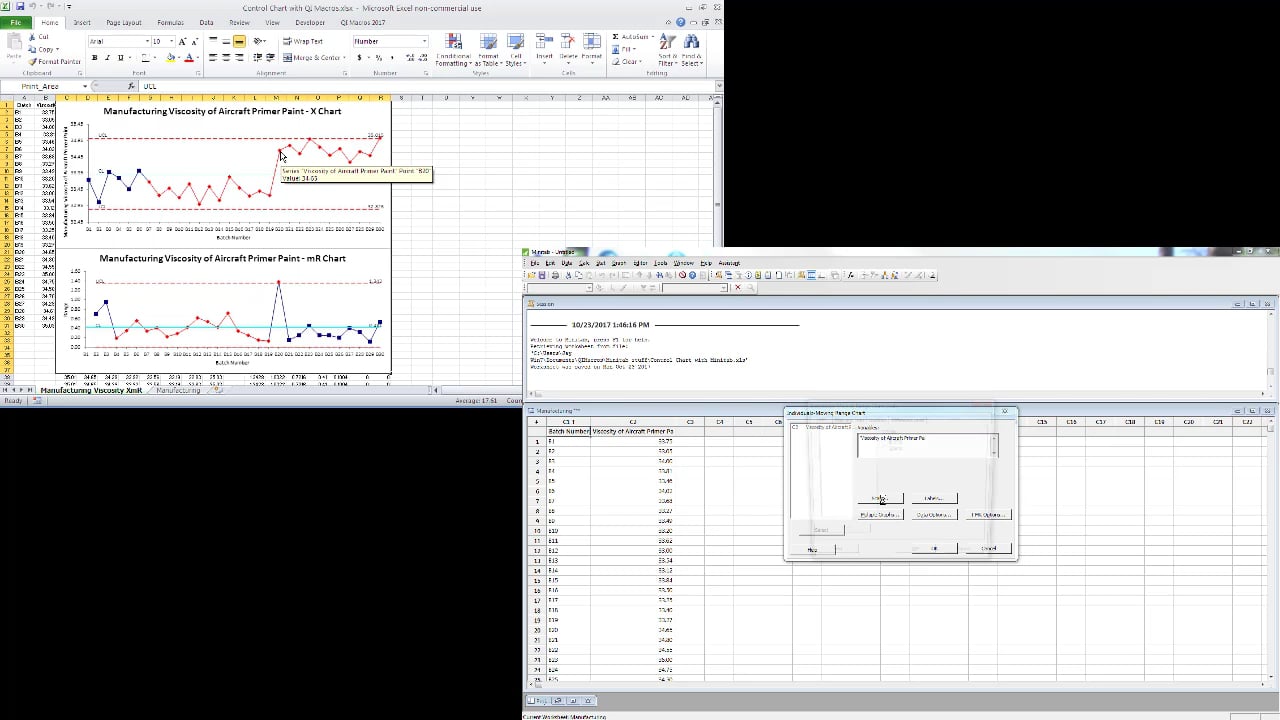Click Cancel in the Moving Range Chart dialog

pos(989,548)
